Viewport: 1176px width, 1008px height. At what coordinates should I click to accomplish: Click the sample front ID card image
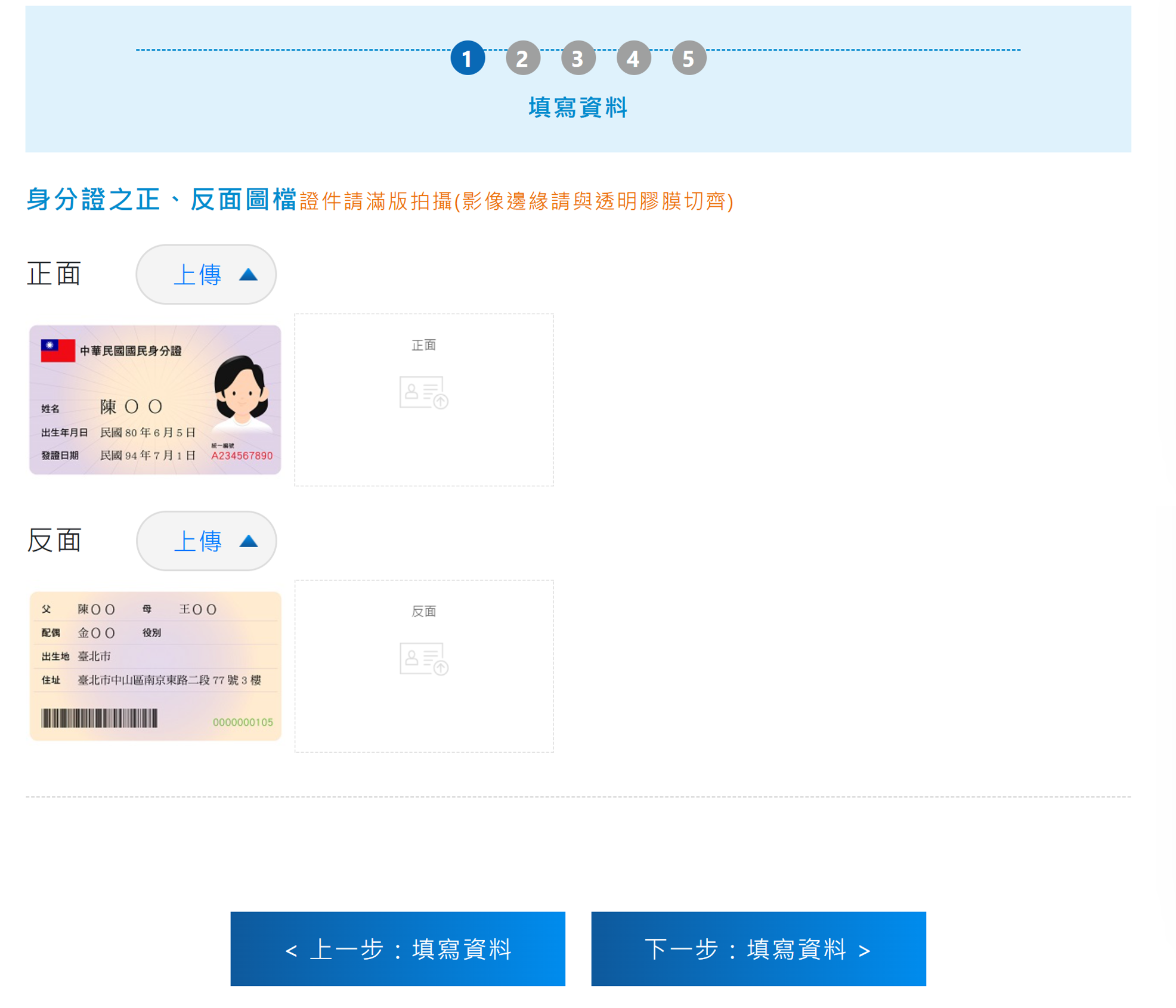pos(155,399)
